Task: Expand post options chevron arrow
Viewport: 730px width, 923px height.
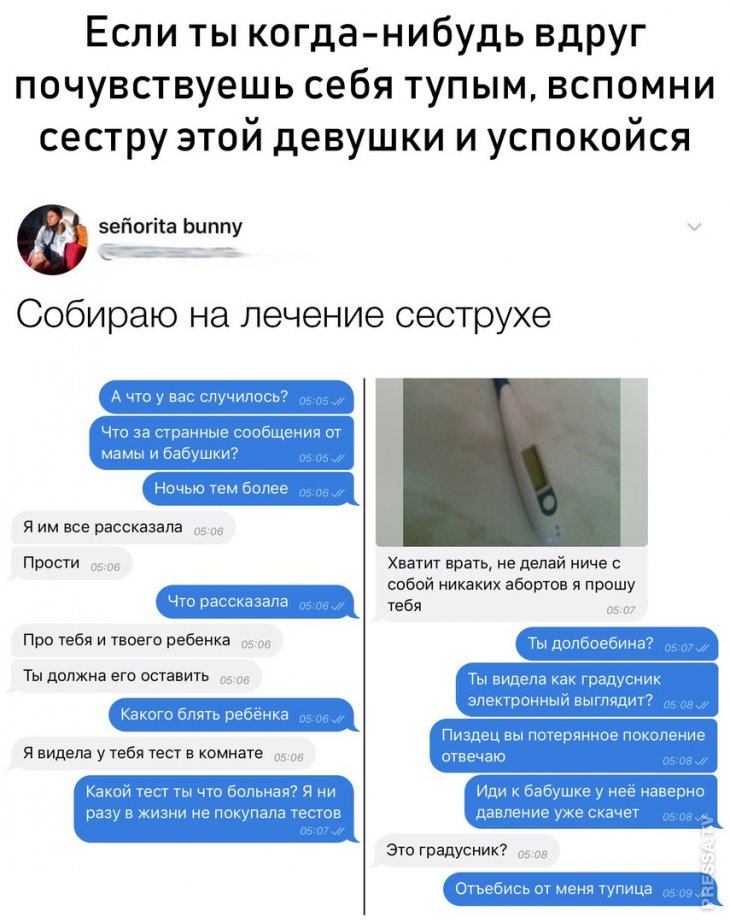Action: click(695, 227)
